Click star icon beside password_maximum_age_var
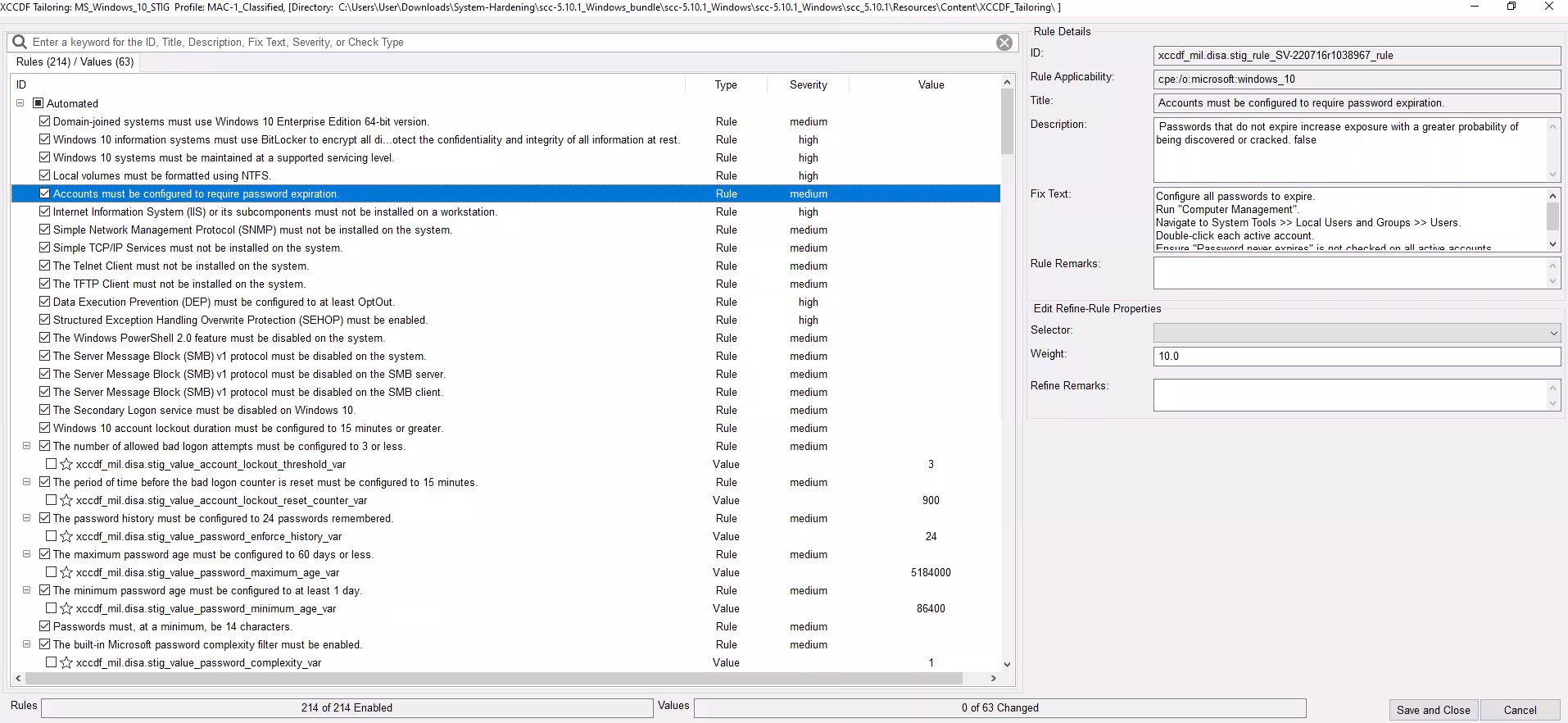Viewport: 1568px width, 723px height. point(66,573)
